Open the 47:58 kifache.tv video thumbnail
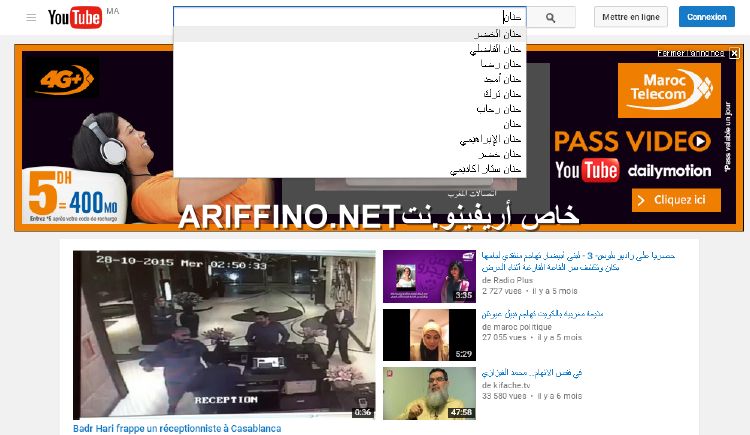750x435 pixels. pos(429,393)
